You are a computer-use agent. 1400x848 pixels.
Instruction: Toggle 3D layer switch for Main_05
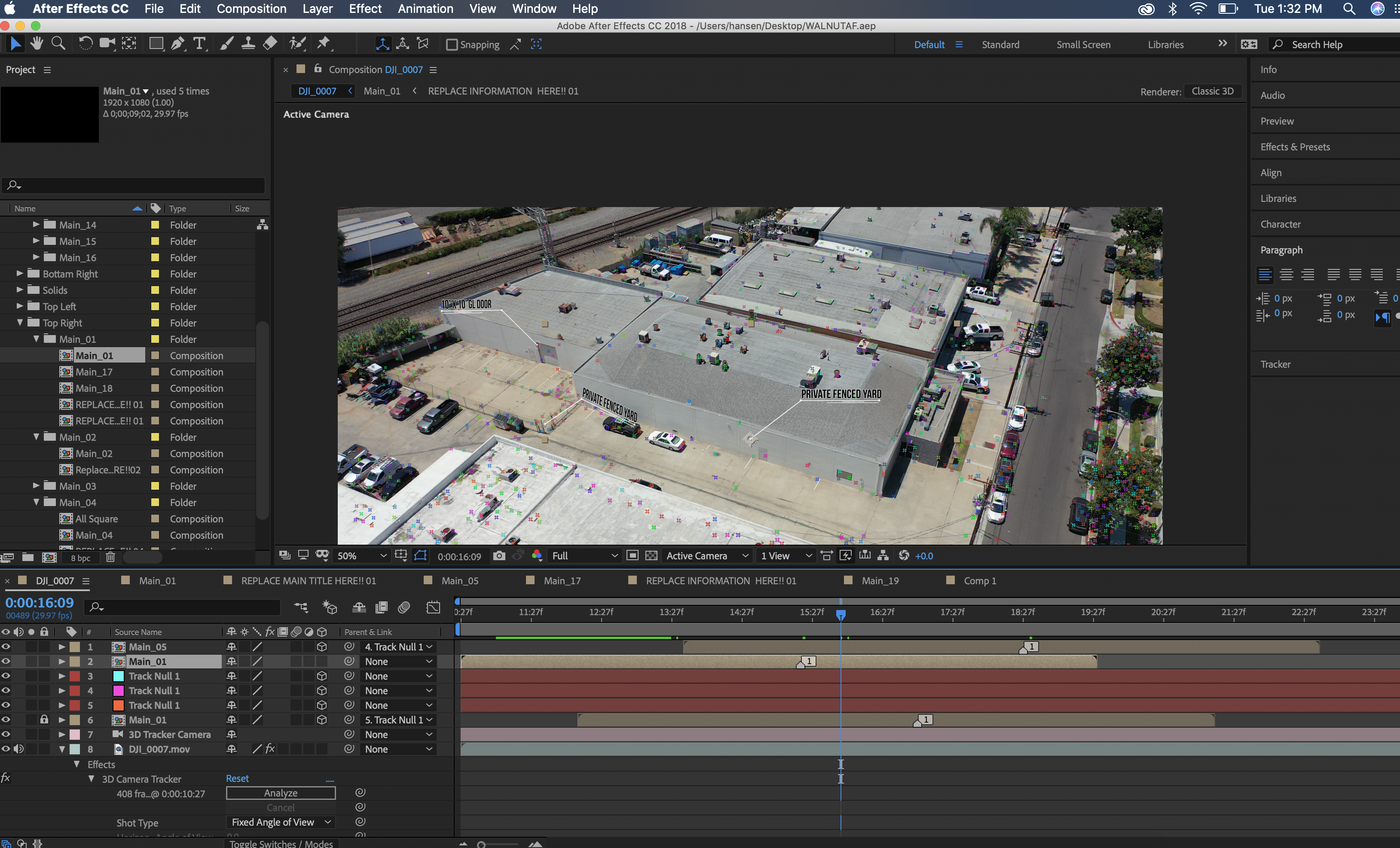(321, 647)
